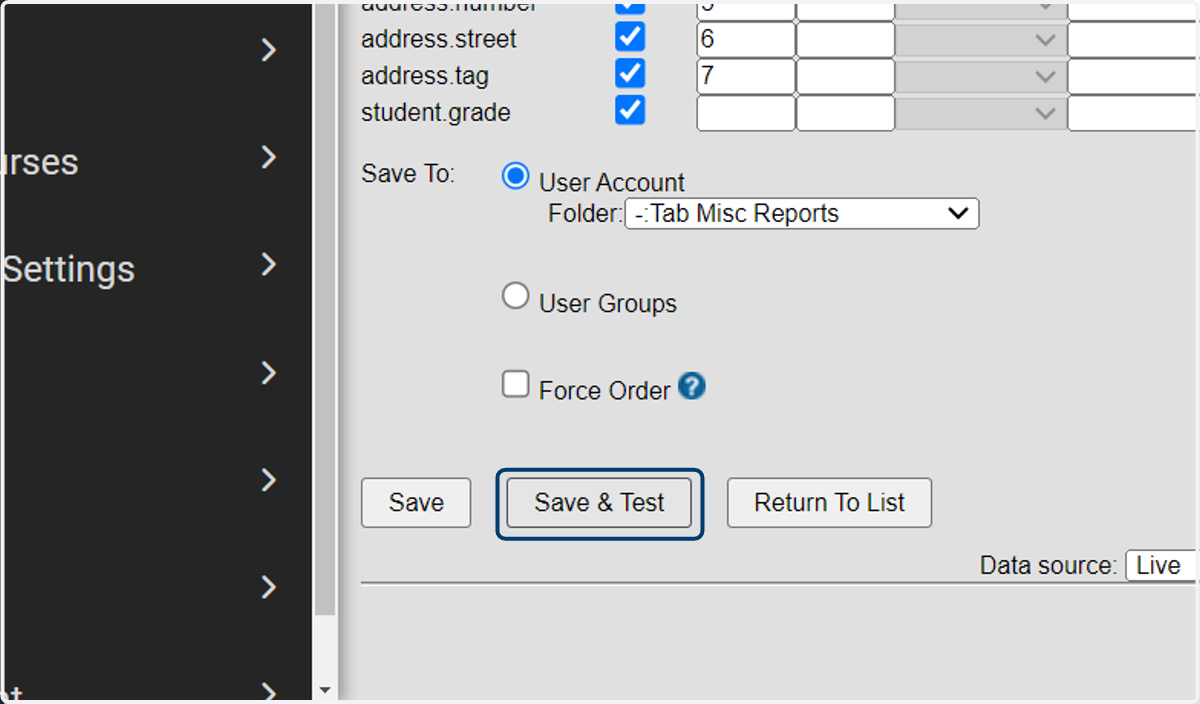1200x704 pixels.
Task: Click the sidebar scrollbar down arrow
Action: point(324,690)
